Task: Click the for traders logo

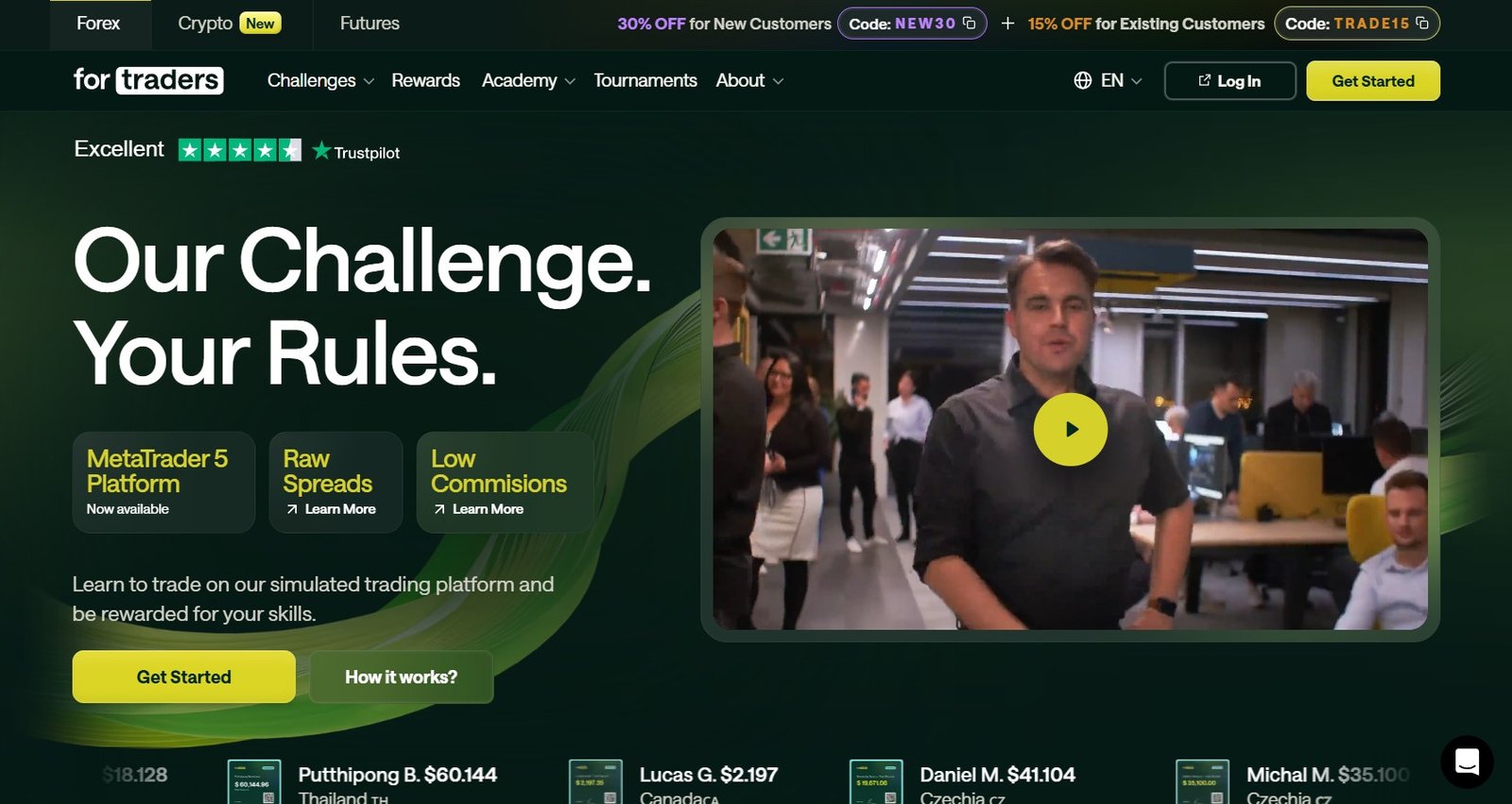Action: point(148,79)
